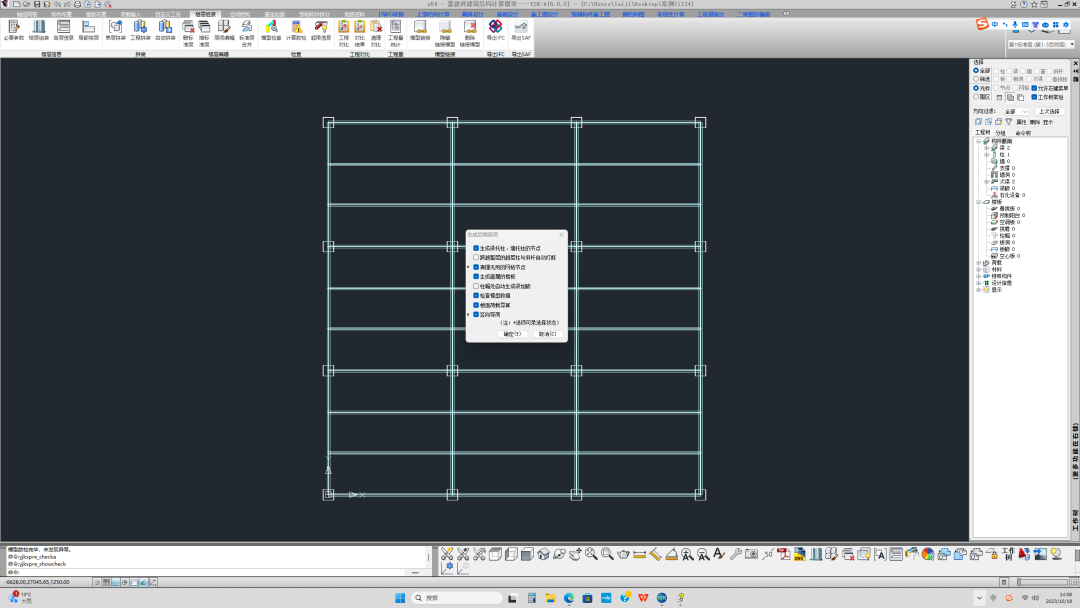Click the 工程量统计 icon
This screenshot has width=1080, height=608.
(395, 33)
